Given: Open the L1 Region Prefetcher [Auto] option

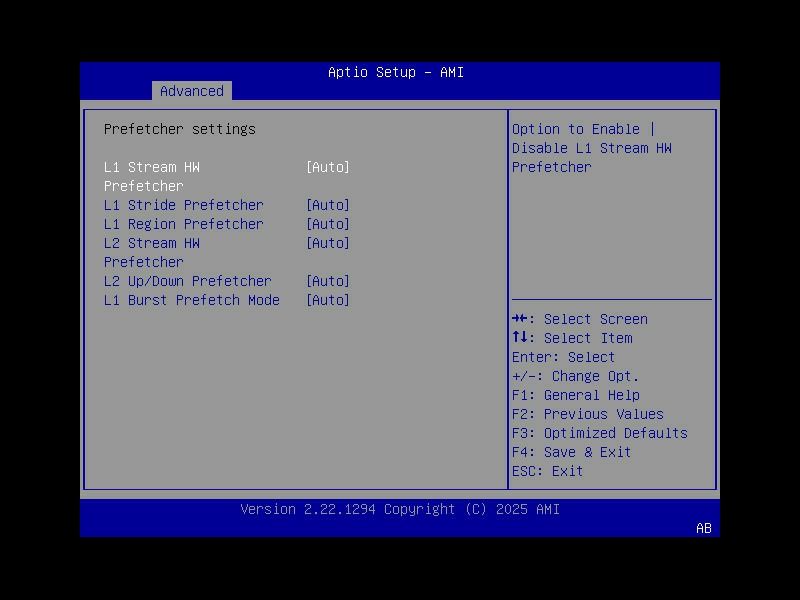Looking at the screenshot, I should point(328,224).
